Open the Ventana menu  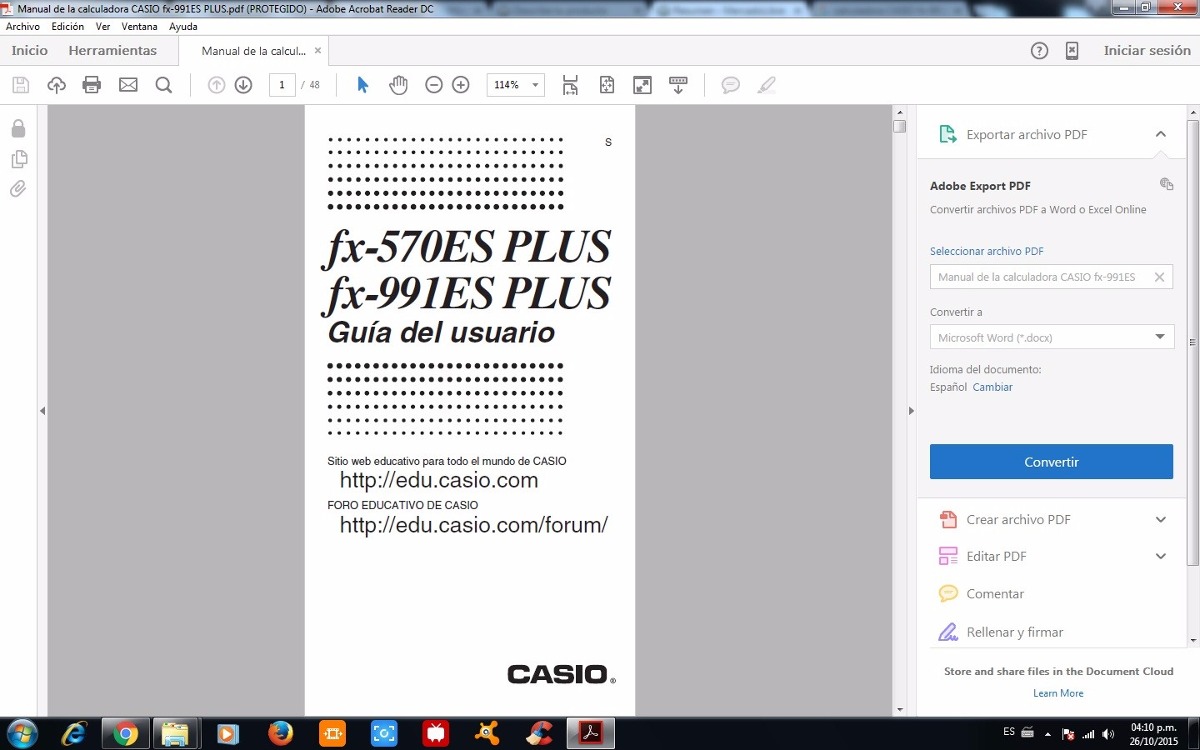coord(140,27)
